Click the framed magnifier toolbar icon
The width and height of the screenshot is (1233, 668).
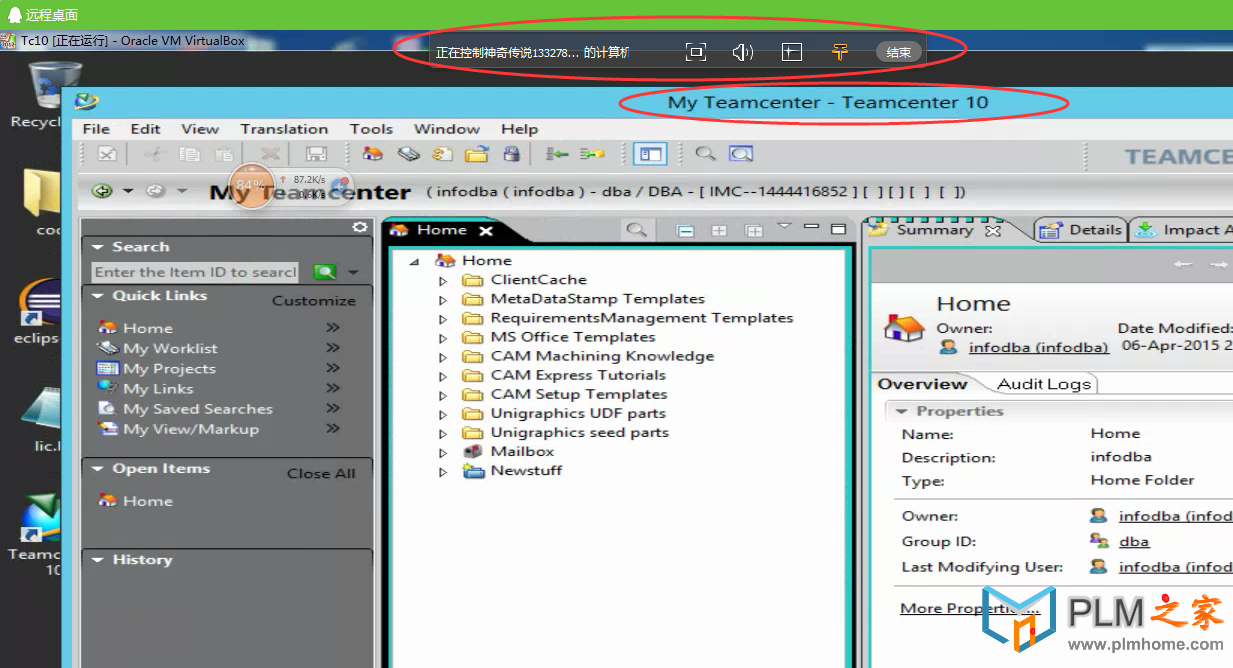(x=741, y=154)
